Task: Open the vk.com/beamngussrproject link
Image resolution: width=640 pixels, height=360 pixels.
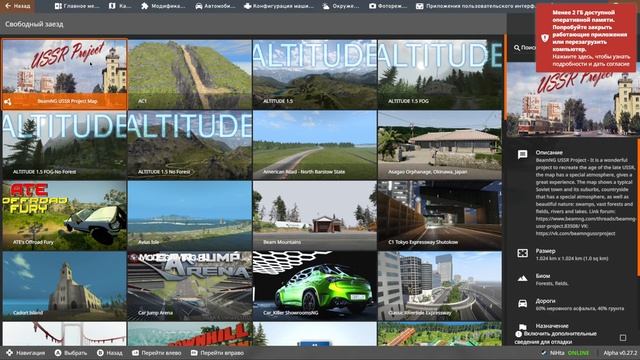Action: click(576, 234)
